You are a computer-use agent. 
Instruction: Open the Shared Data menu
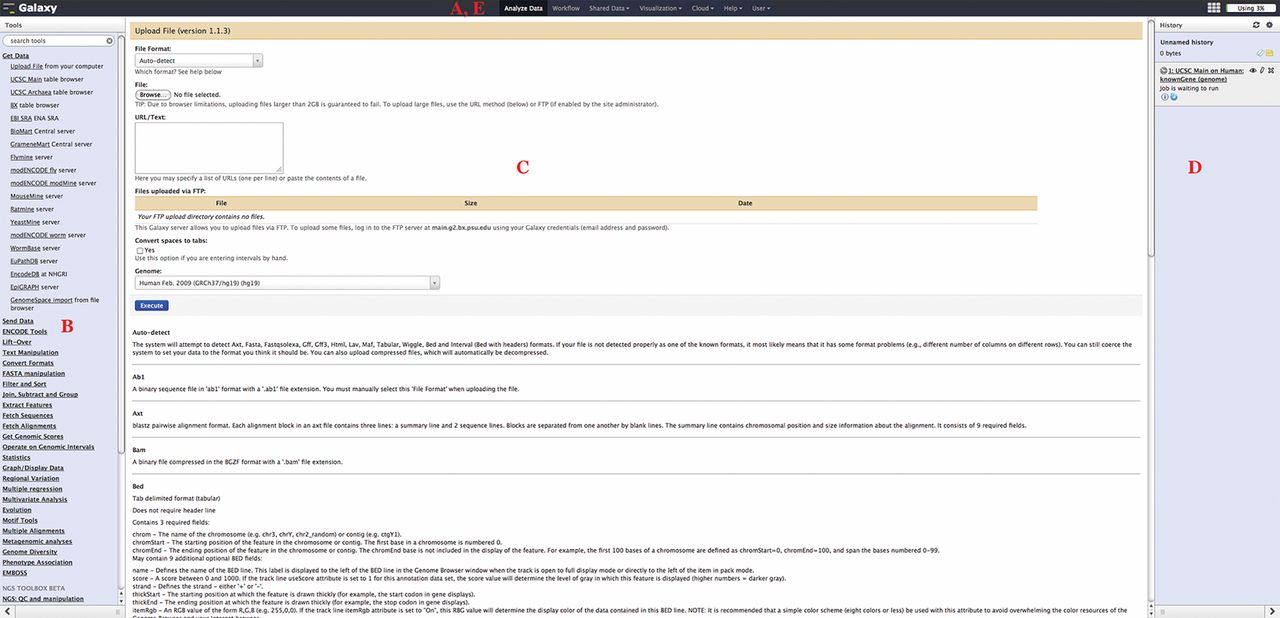click(609, 8)
